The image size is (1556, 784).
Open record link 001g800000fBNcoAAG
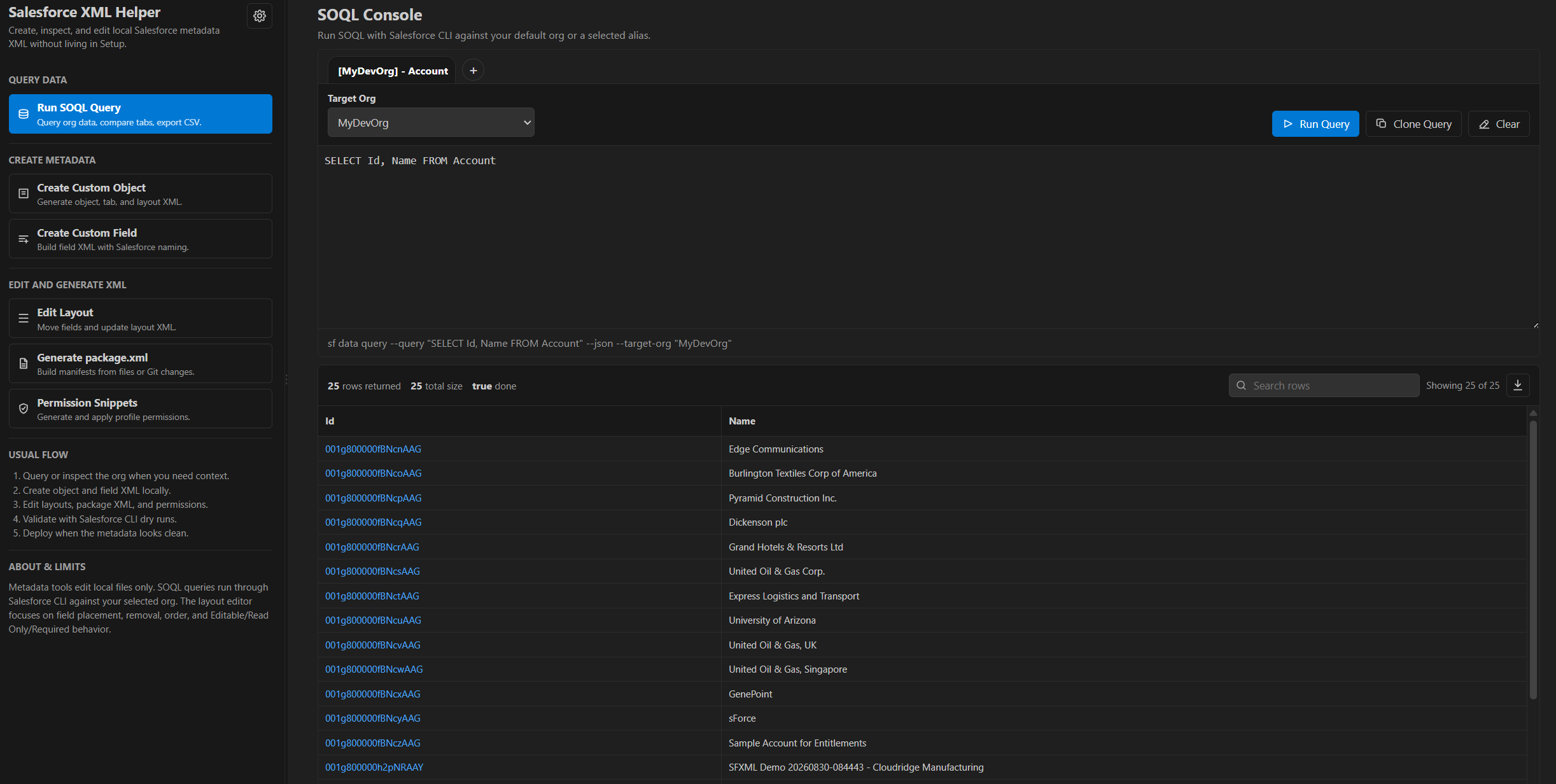pos(374,473)
